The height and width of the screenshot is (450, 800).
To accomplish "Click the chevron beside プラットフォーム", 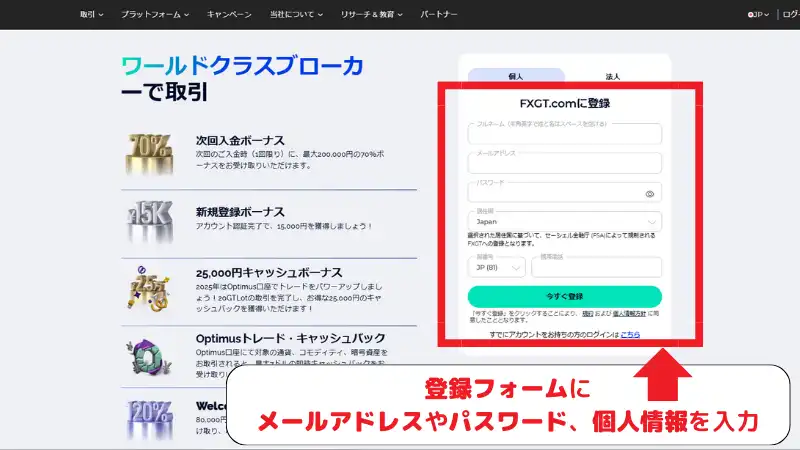I will click(186, 15).
